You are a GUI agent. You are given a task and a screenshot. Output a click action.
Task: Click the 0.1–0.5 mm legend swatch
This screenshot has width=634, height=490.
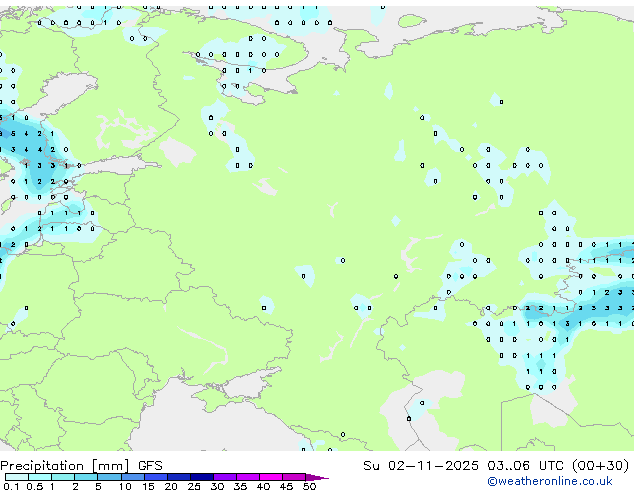point(17,477)
